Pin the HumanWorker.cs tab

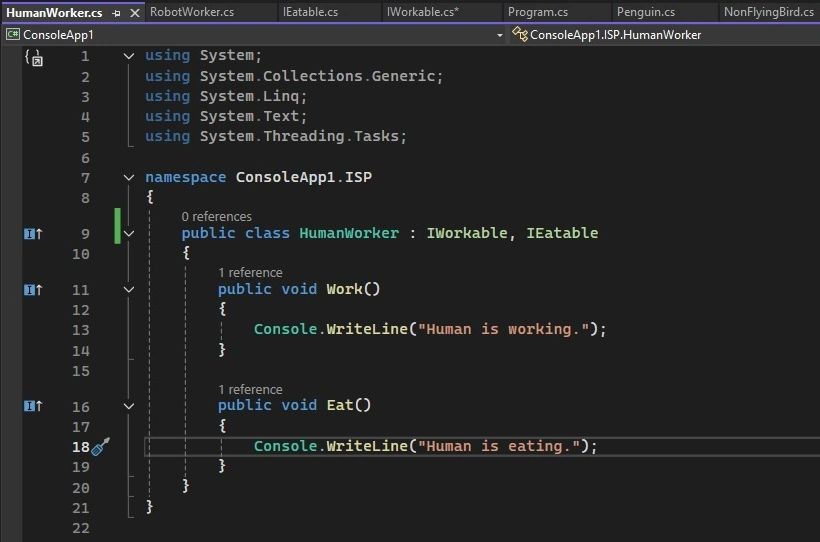pyautogui.click(x=116, y=14)
